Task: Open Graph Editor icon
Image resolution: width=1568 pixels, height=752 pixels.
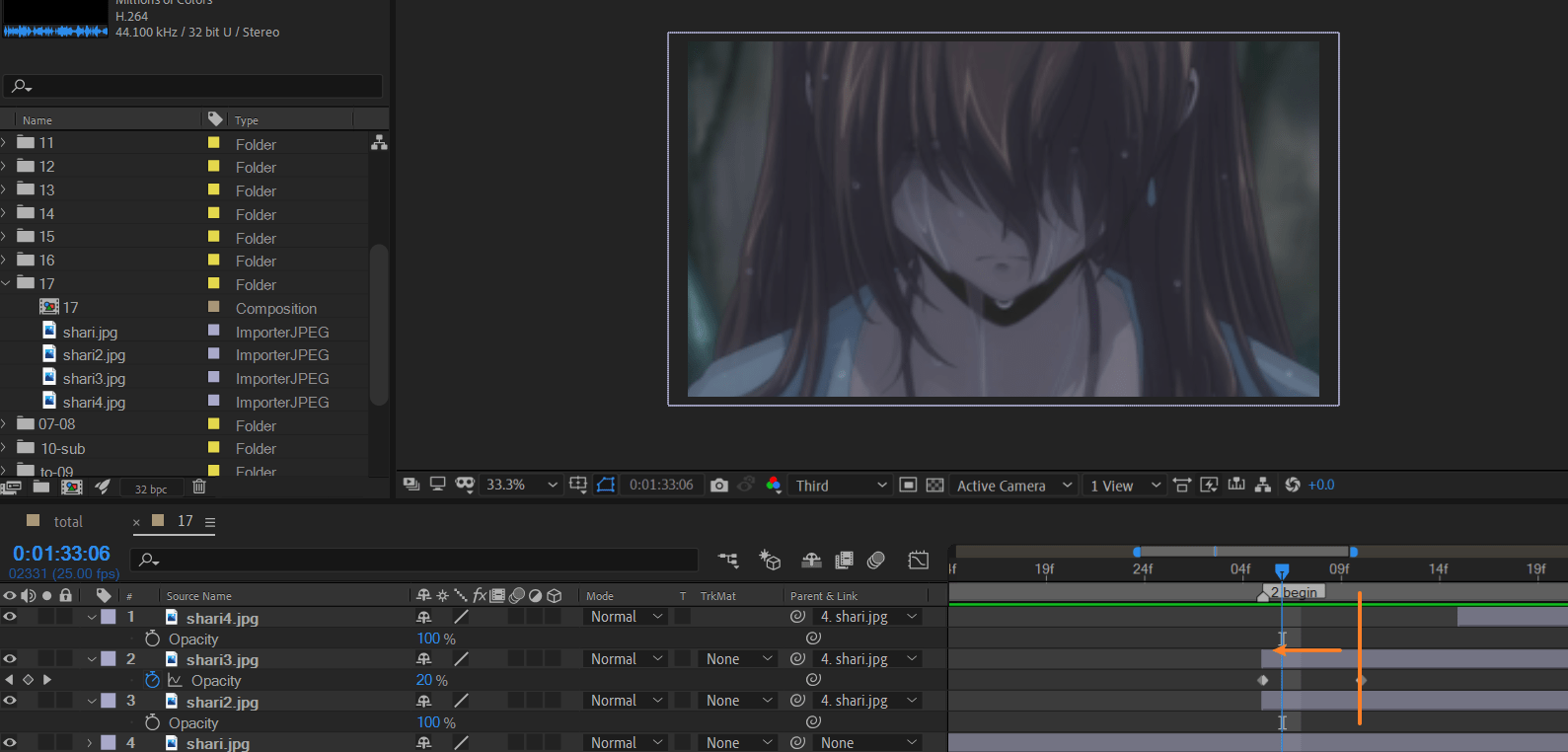Action: (919, 560)
